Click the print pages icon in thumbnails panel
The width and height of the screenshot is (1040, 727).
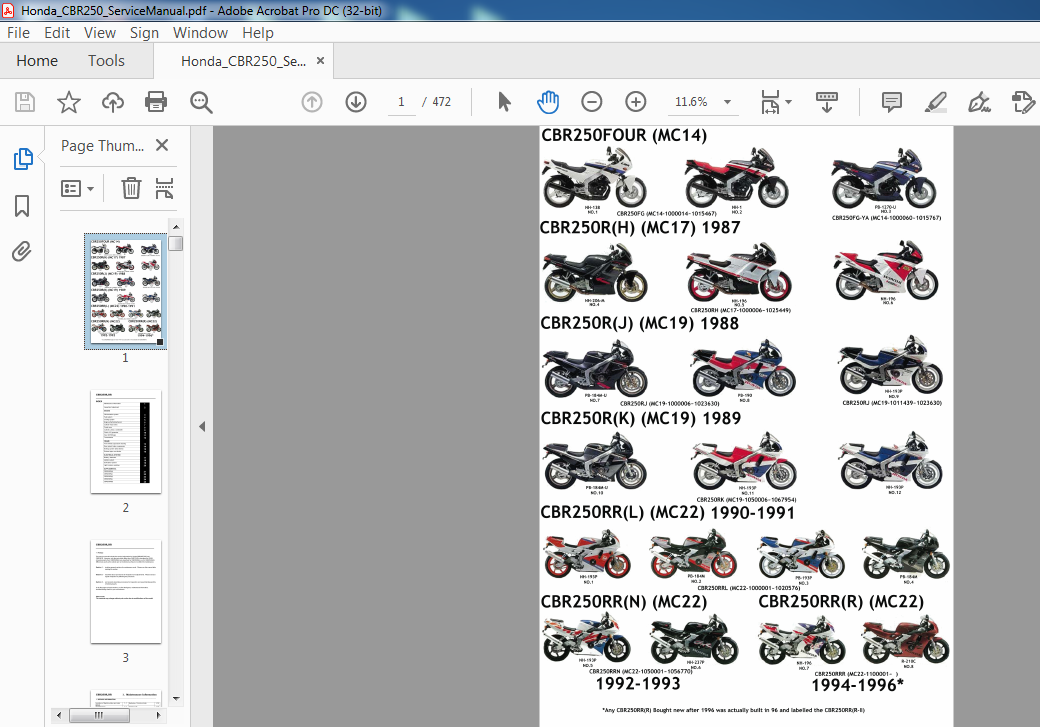(x=164, y=188)
